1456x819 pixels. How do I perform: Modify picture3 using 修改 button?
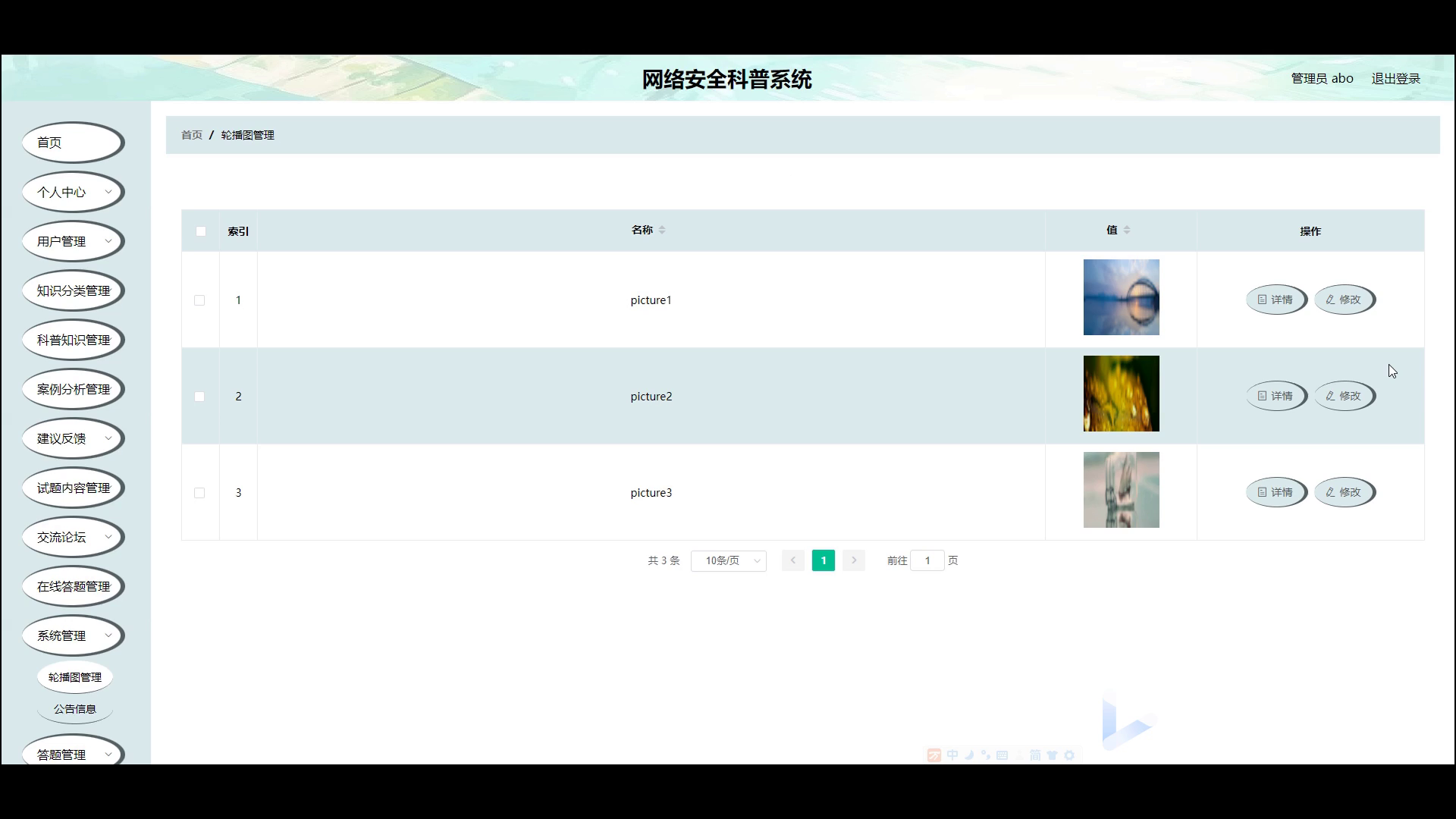1345,492
